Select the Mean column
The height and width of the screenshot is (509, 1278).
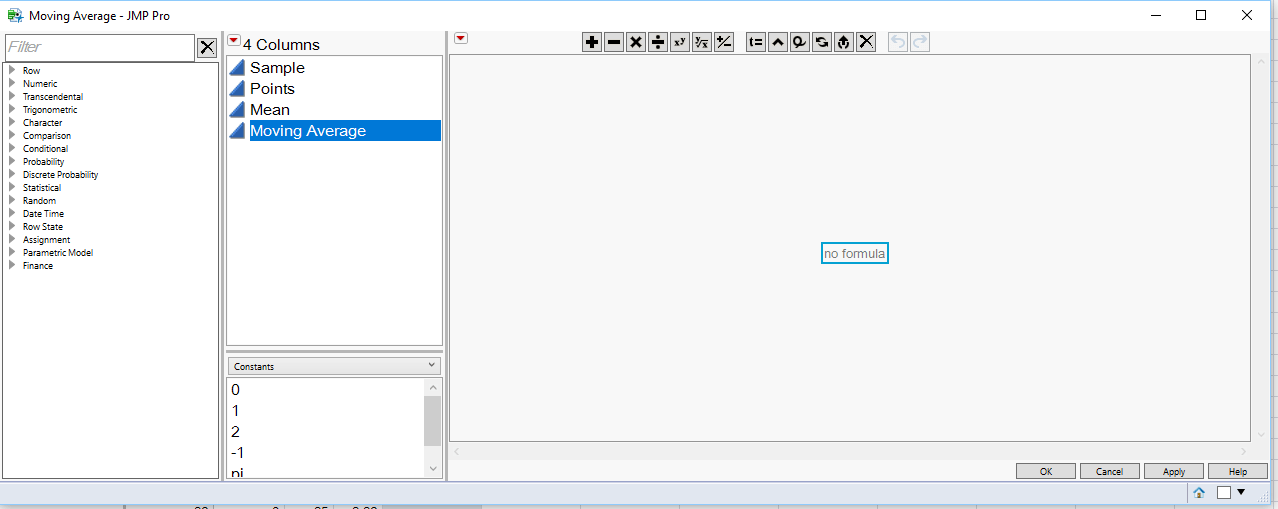tap(334, 109)
